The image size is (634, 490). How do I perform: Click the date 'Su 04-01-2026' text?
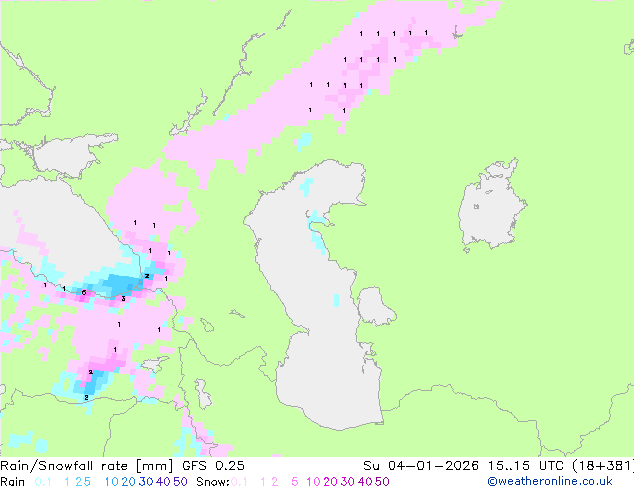coord(421,466)
